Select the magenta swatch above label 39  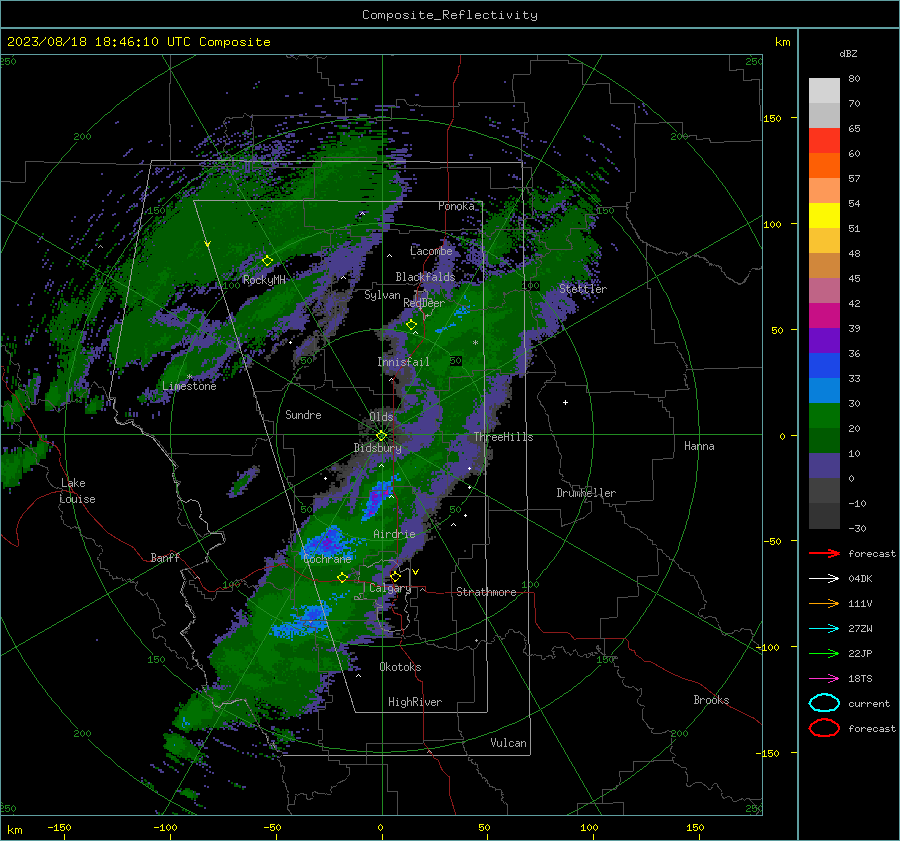point(824,315)
